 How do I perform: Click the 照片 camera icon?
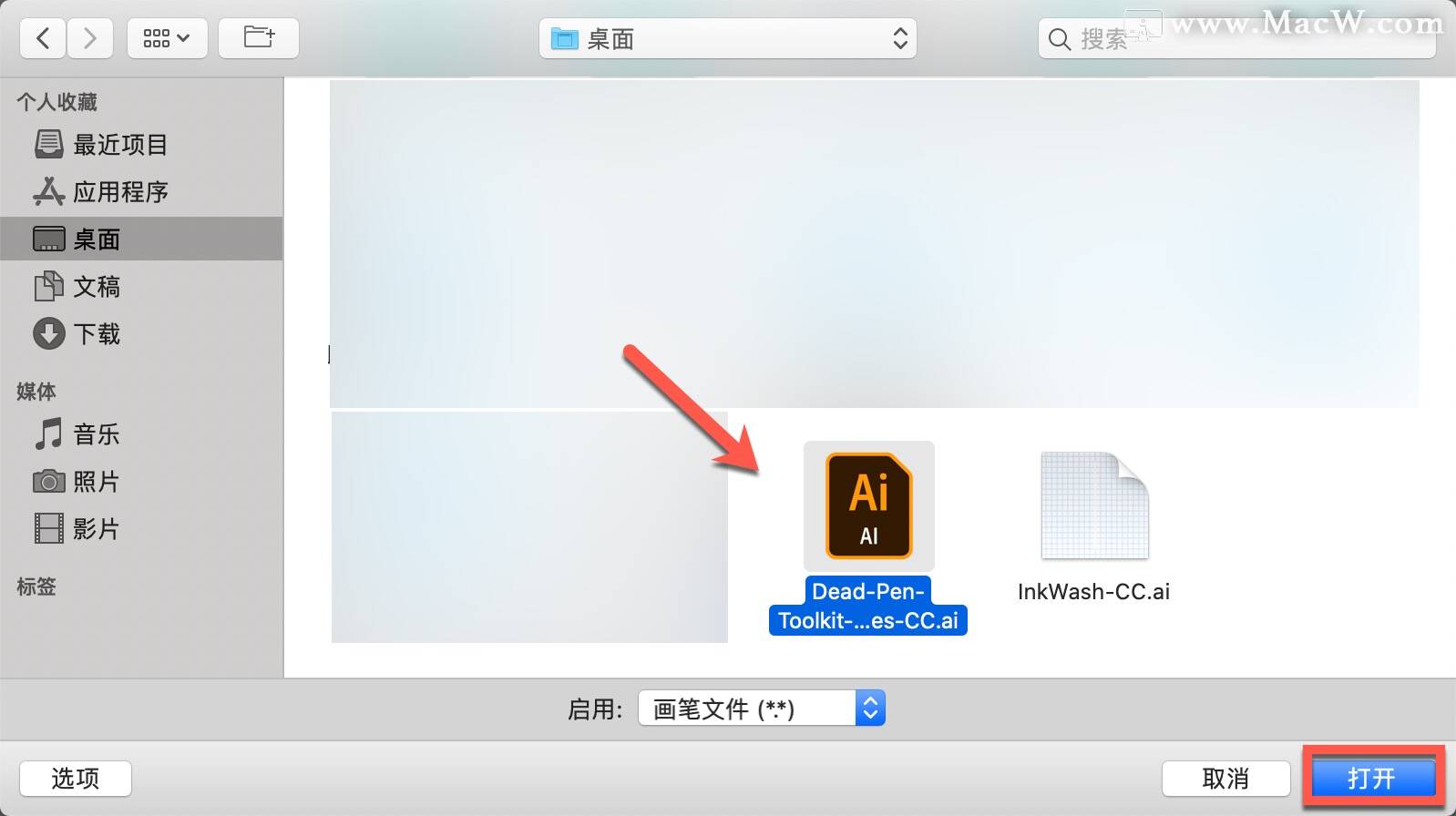[x=49, y=481]
